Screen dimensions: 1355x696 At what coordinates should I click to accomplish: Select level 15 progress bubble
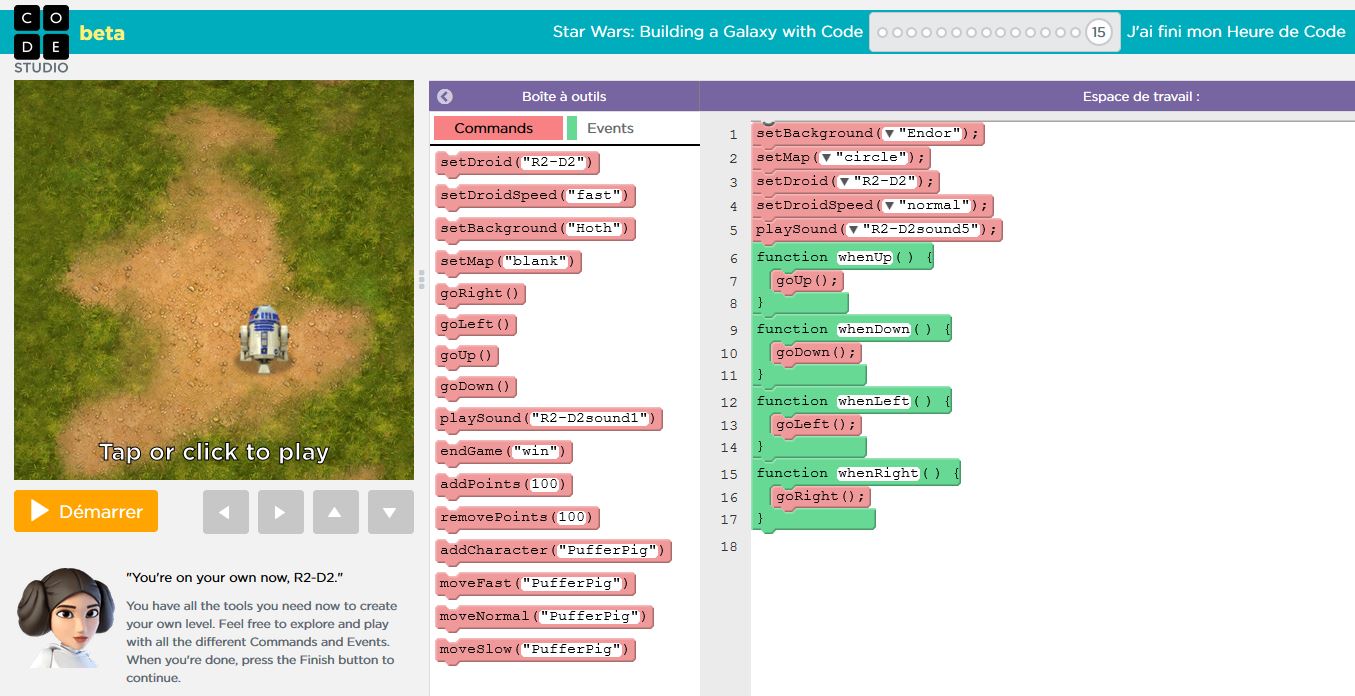point(1099,32)
